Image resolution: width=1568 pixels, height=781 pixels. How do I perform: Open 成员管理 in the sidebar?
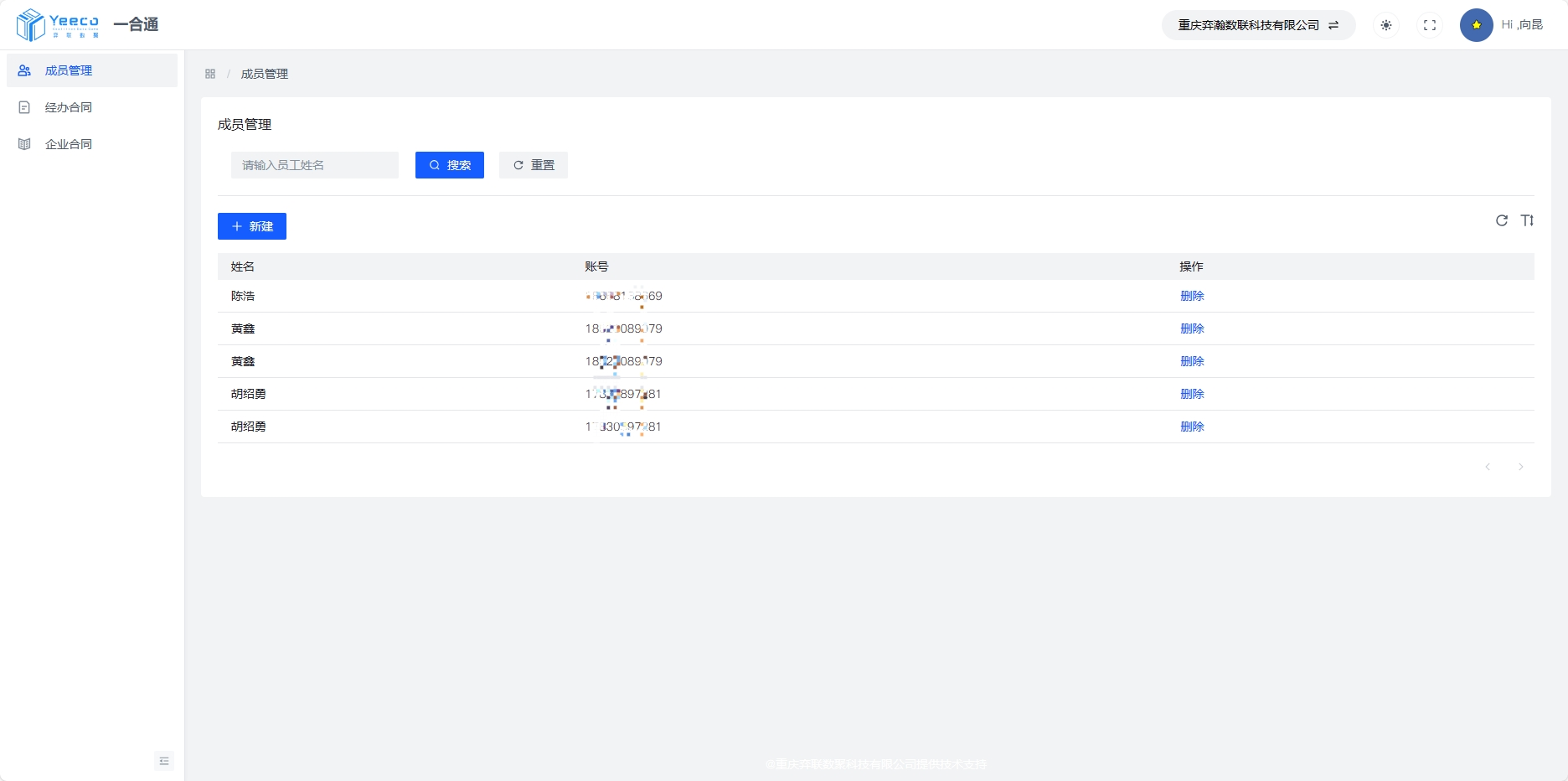tap(92, 70)
